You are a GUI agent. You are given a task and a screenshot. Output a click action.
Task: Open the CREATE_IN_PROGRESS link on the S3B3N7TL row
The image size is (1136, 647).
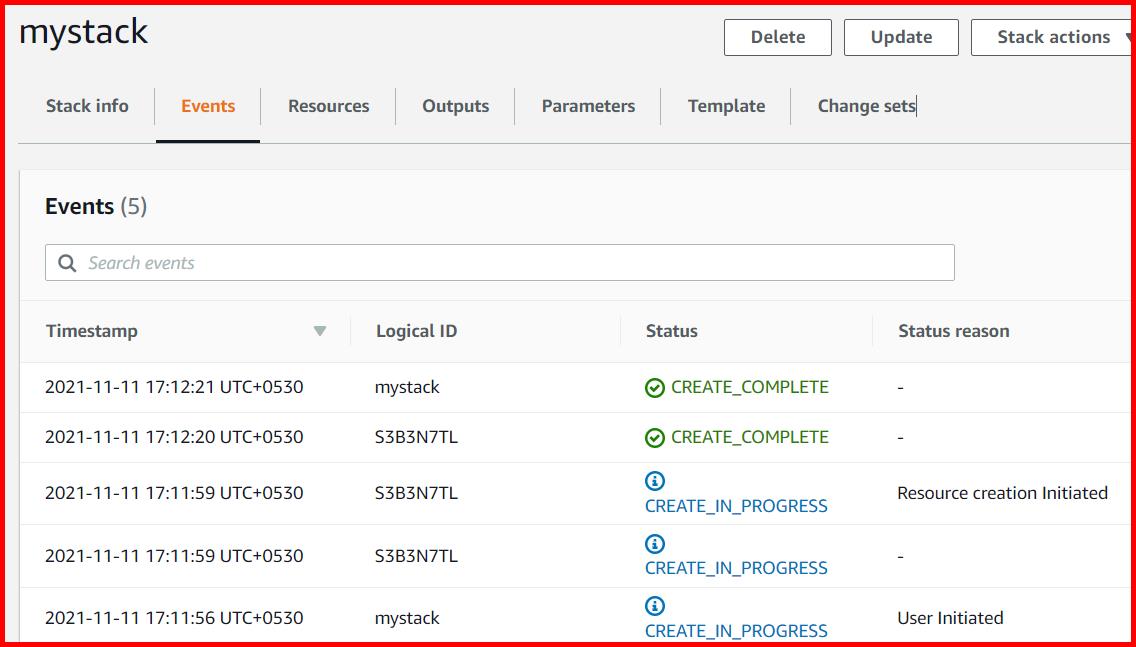click(x=736, y=506)
